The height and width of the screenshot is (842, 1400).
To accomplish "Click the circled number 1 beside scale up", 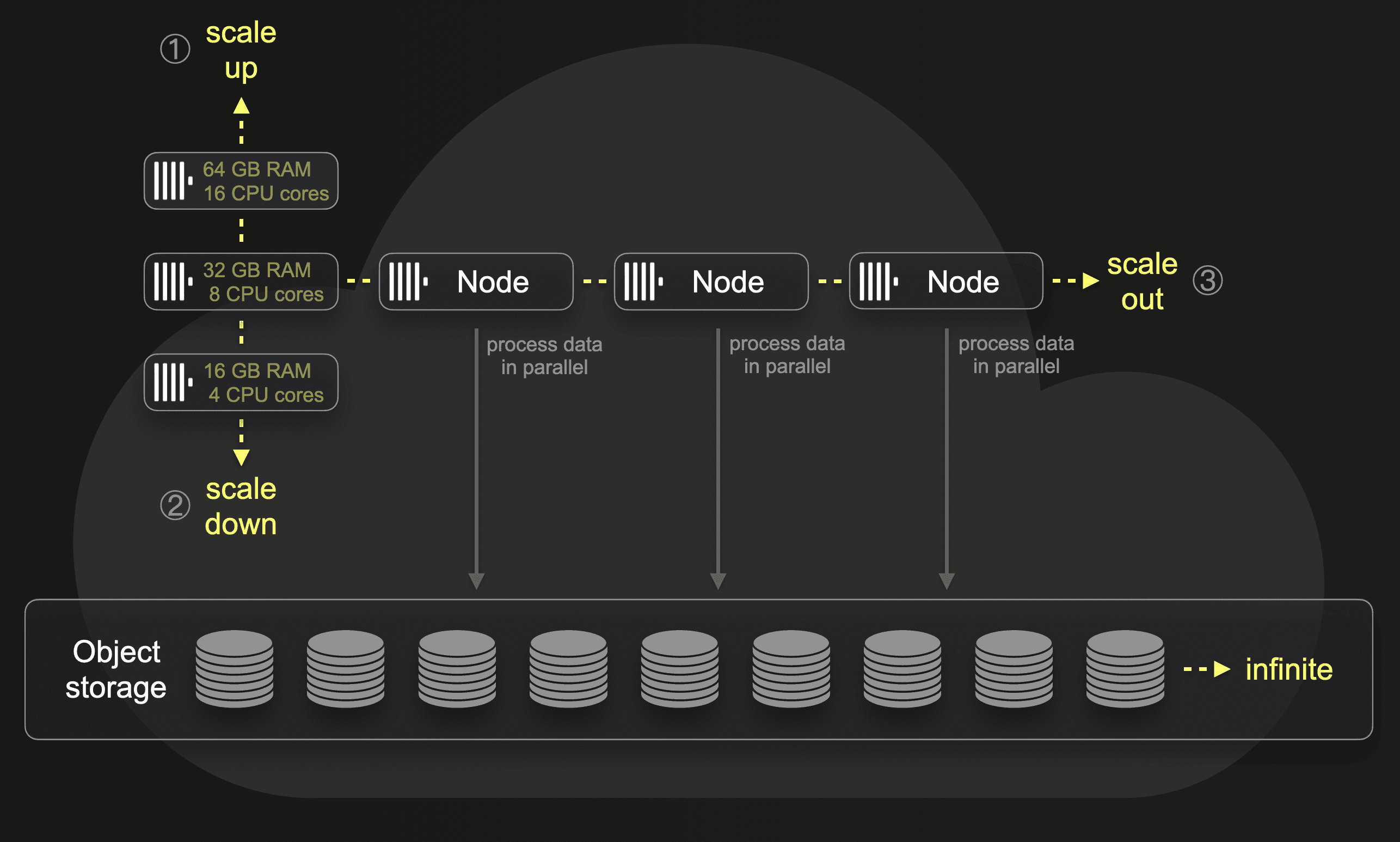I will 175,49.
